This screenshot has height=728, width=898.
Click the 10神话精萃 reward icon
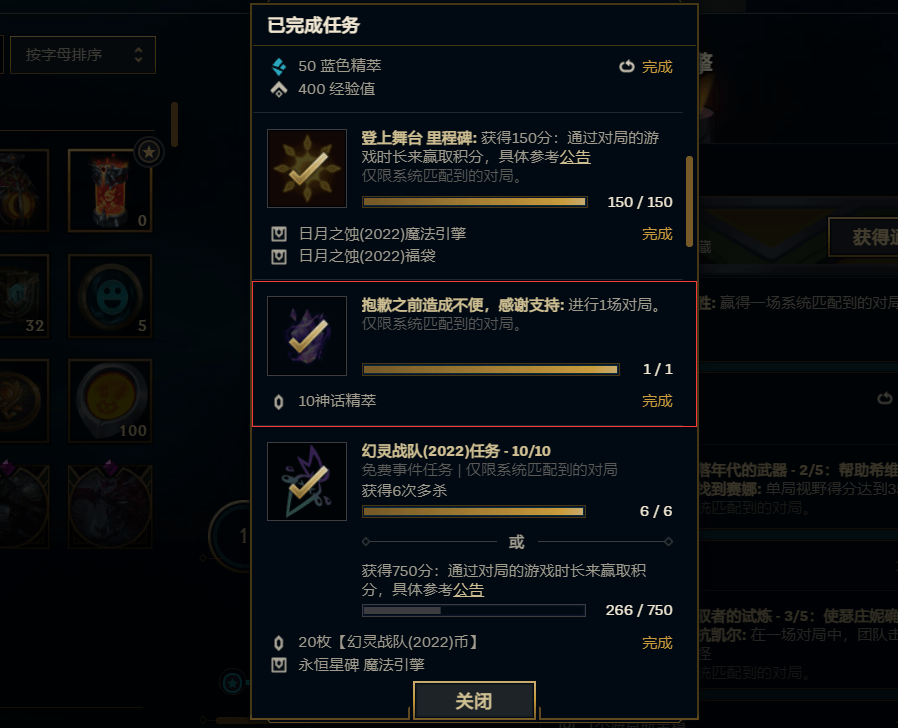279,402
